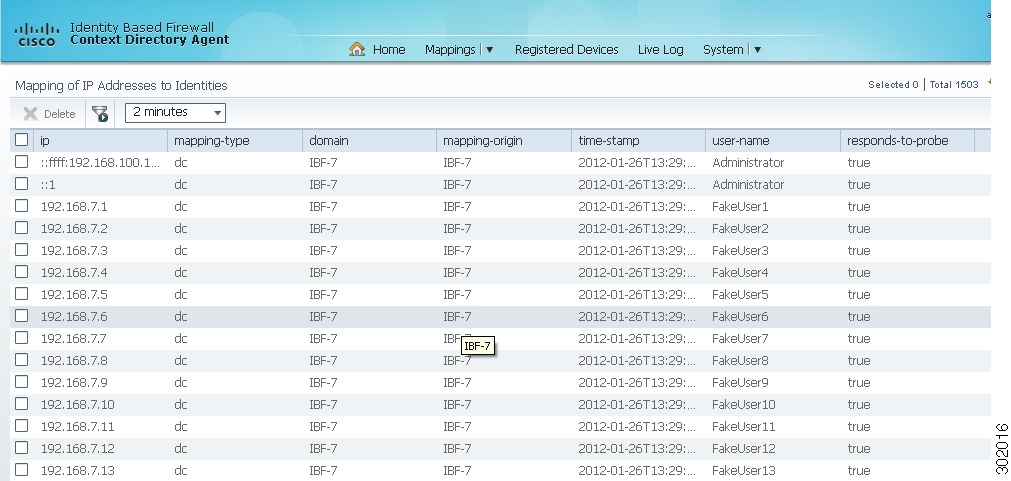1011x481 pixels.
Task: Click user-name cell FakeUser13
Action: coord(743,471)
